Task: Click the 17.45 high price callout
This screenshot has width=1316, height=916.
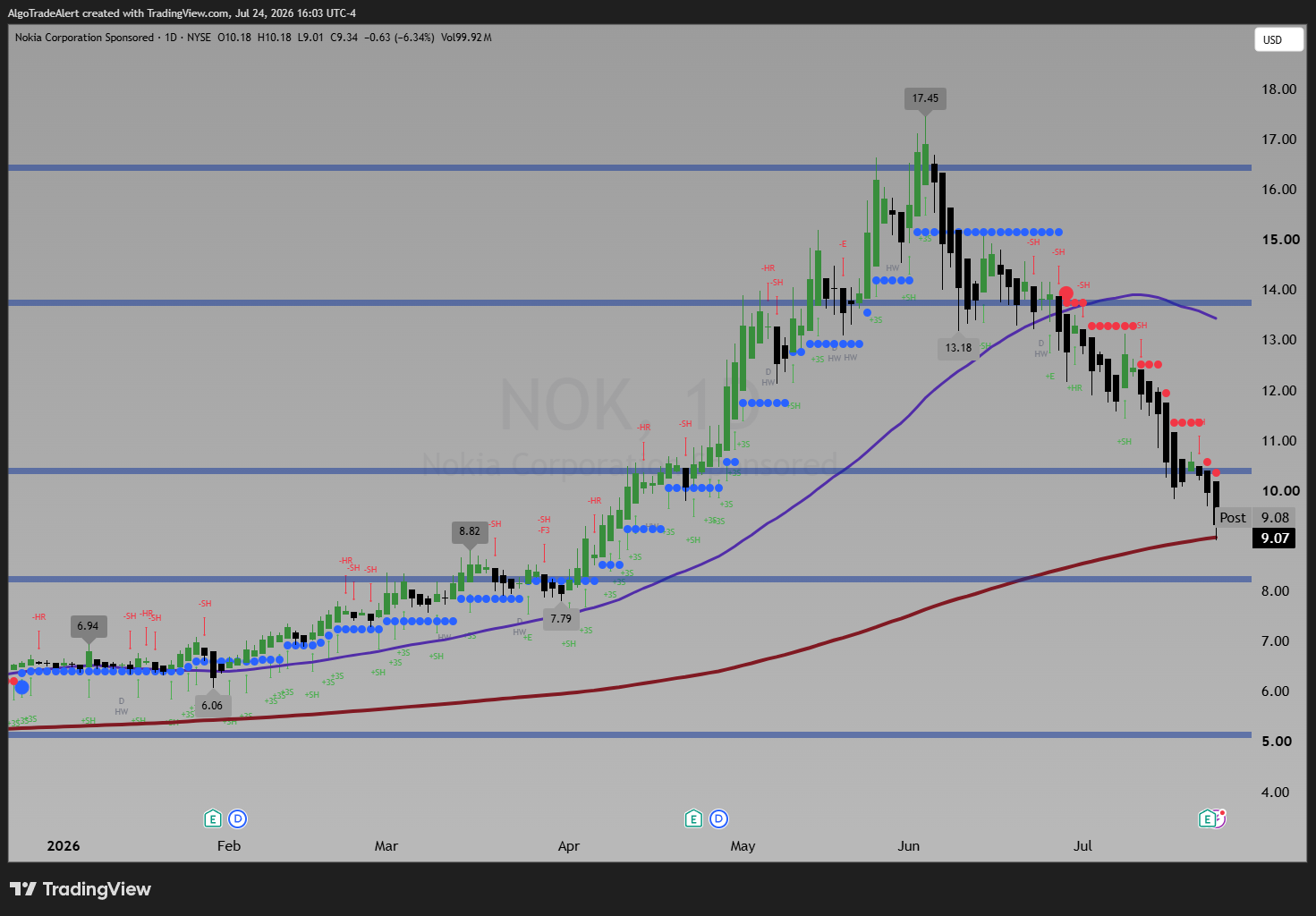Action: (x=925, y=98)
